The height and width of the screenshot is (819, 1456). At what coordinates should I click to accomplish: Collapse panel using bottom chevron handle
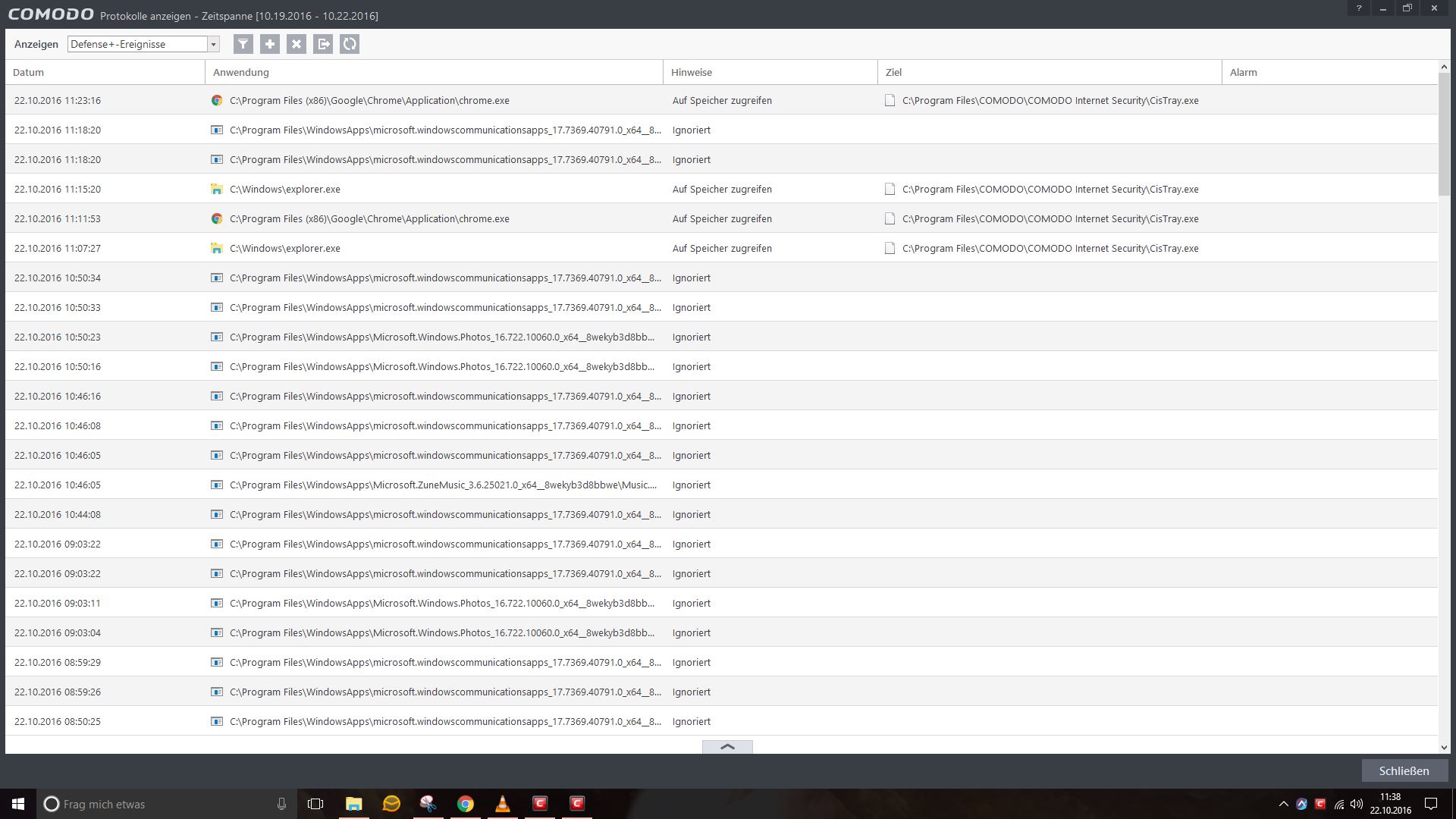727,747
